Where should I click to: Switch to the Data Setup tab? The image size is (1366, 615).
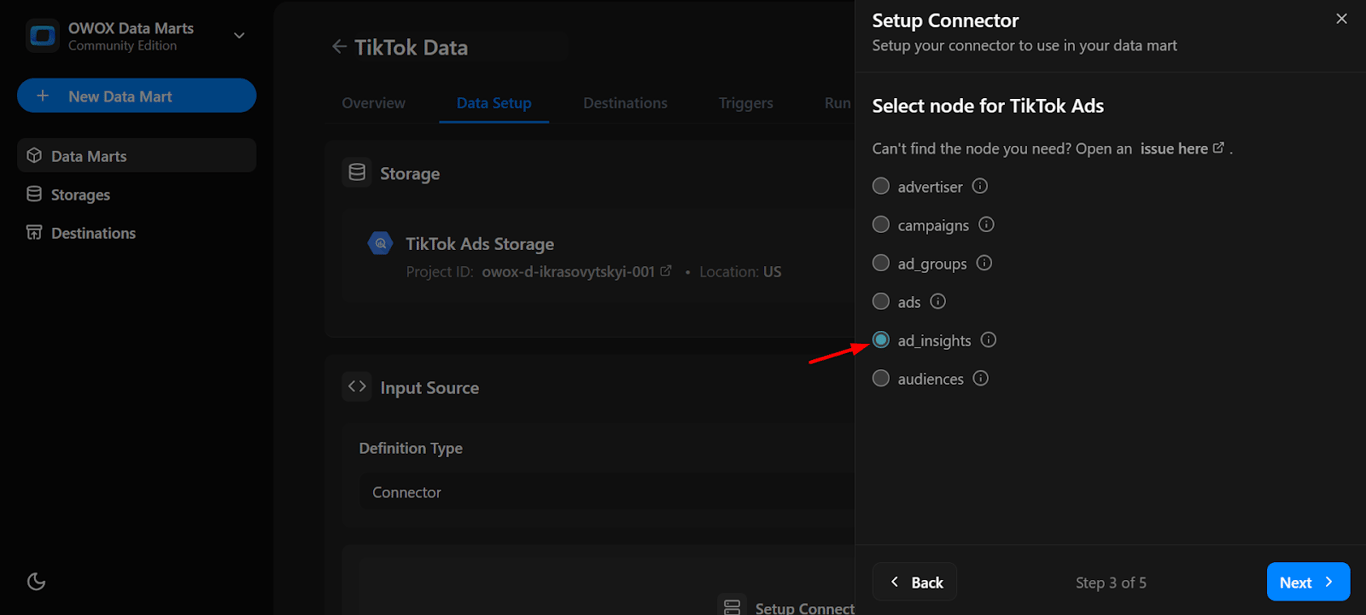pyautogui.click(x=494, y=103)
